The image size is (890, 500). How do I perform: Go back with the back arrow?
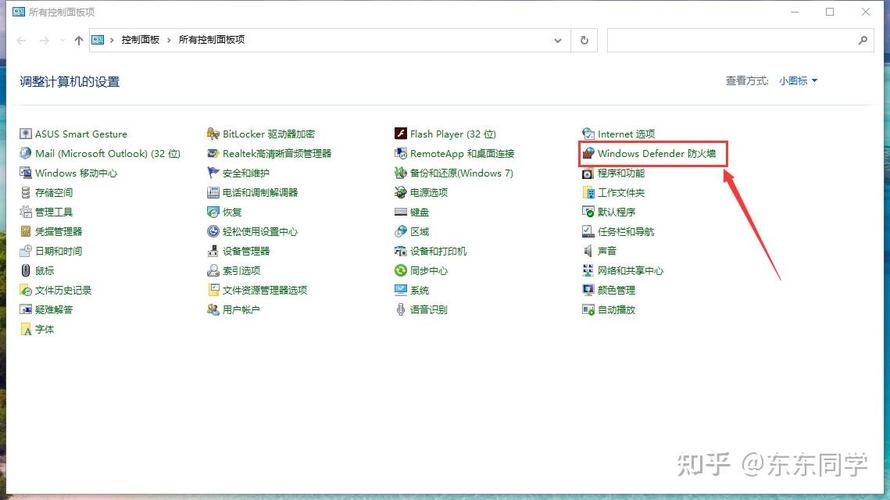click(x=22, y=40)
